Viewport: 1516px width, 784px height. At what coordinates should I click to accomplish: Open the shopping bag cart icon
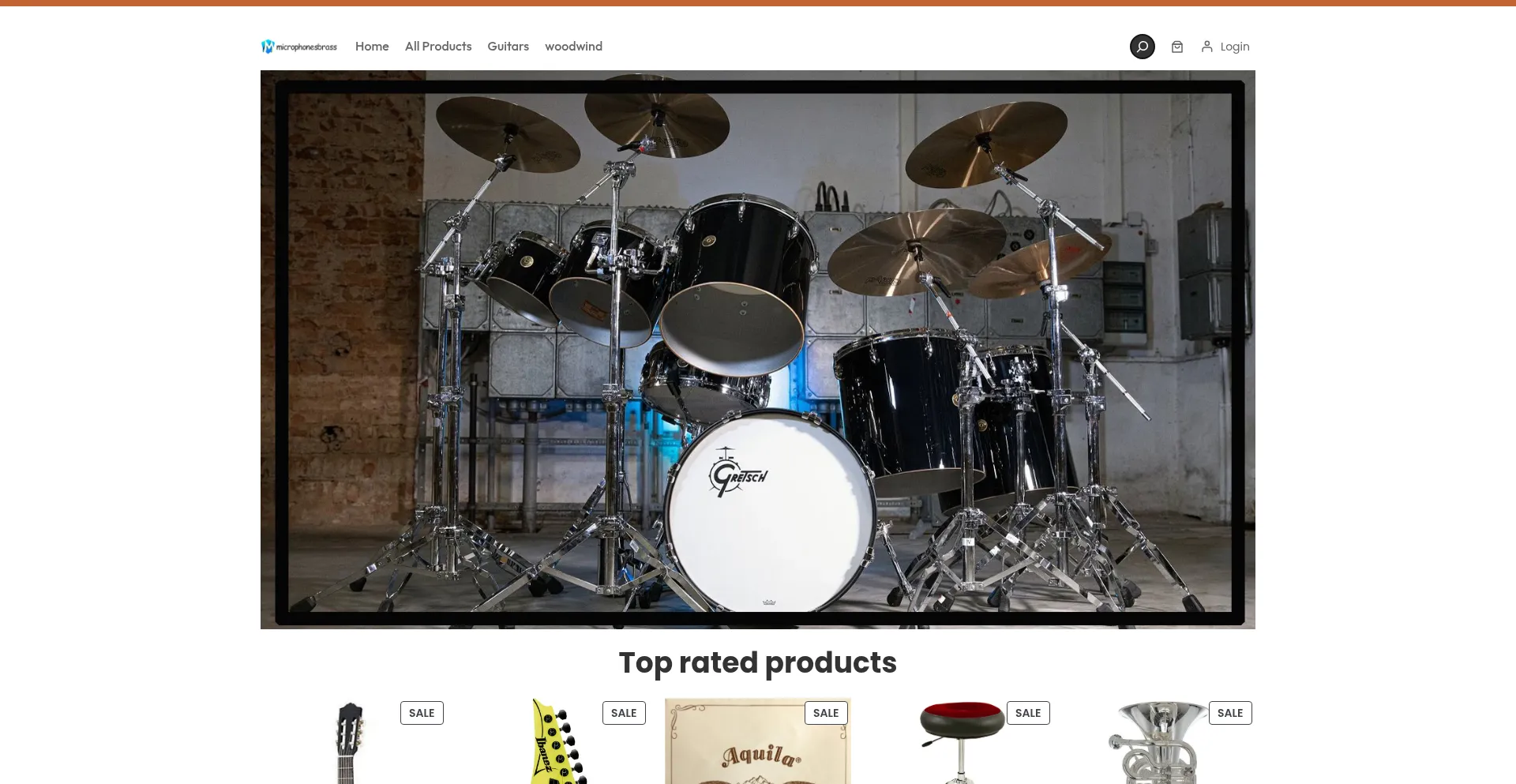[1176, 47]
